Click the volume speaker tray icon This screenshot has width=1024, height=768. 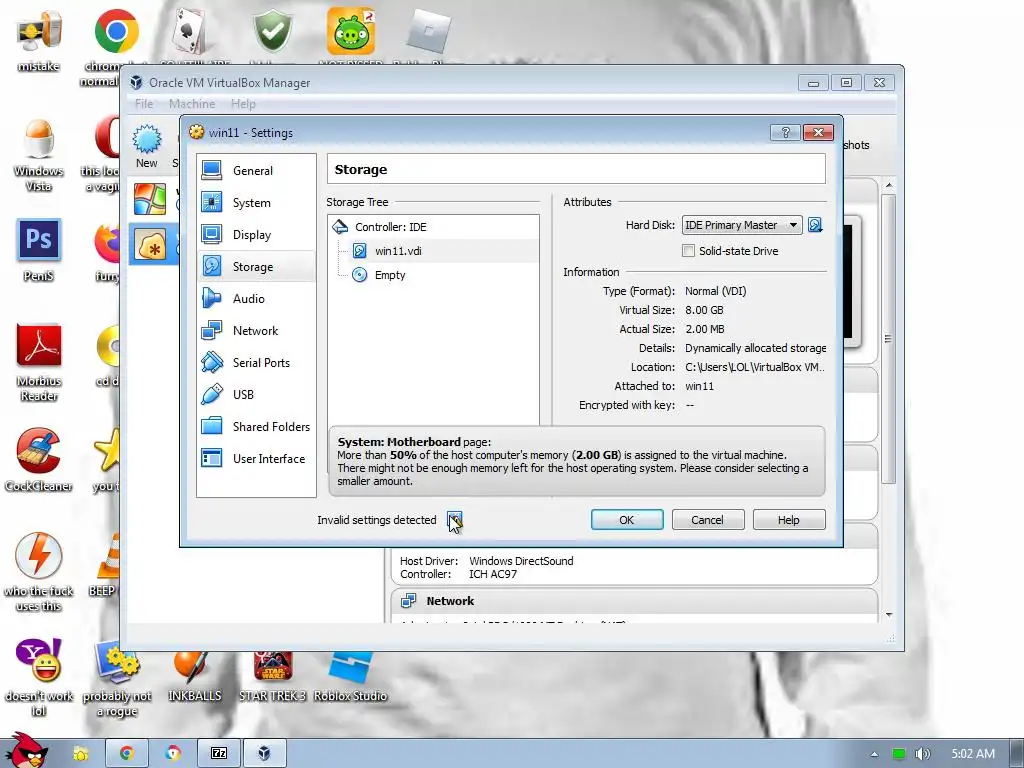click(x=922, y=754)
